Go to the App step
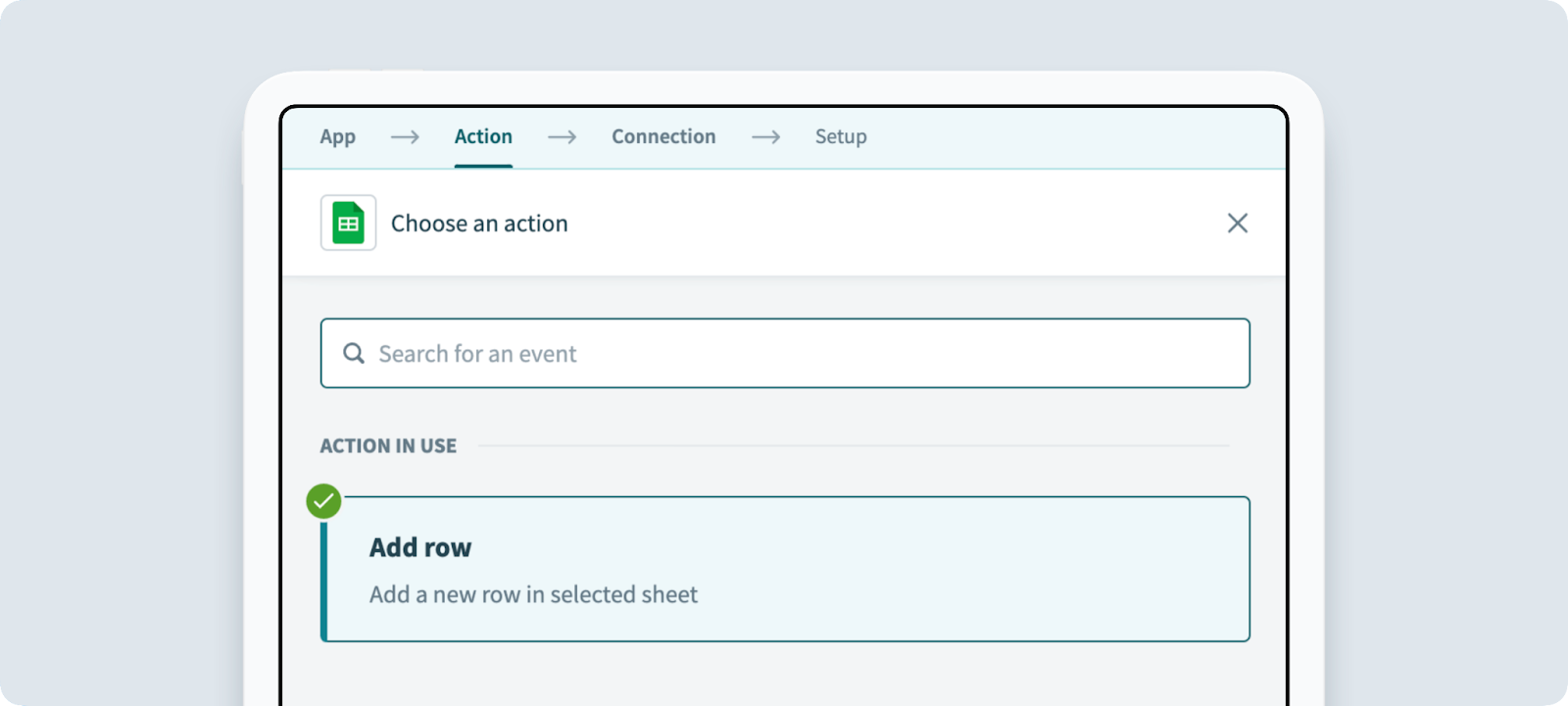 [337, 137]
